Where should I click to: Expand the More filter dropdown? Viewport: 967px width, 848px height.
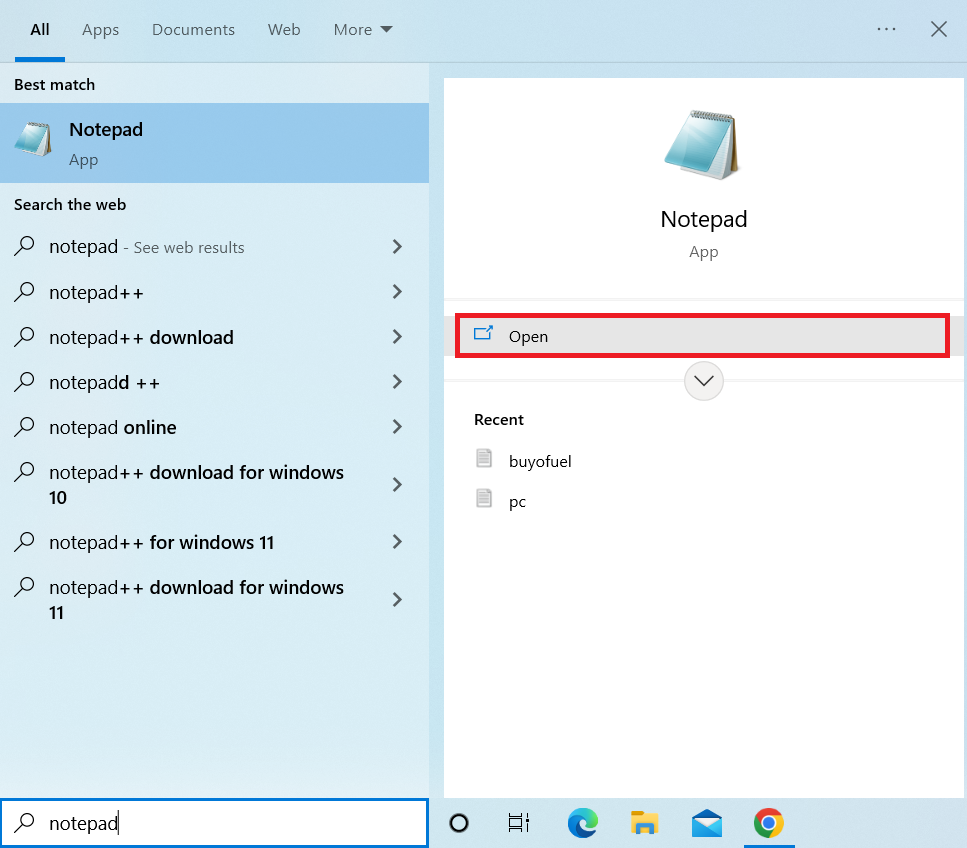[362, 29]
